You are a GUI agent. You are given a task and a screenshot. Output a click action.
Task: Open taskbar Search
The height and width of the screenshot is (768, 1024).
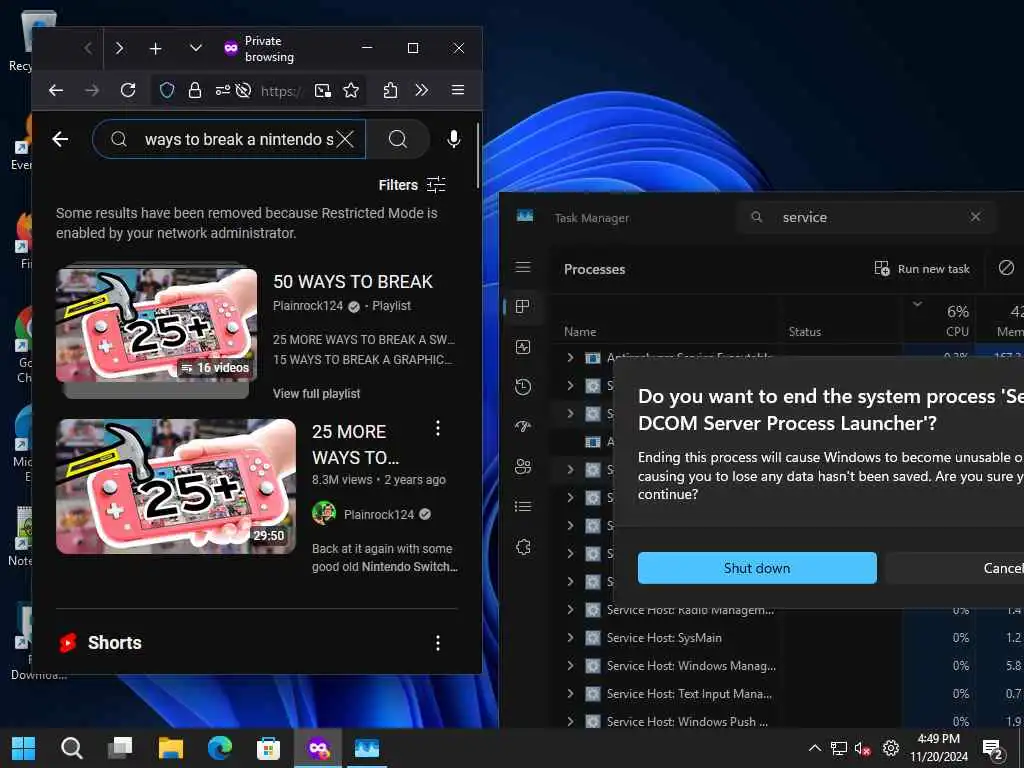tap(72, 748)
